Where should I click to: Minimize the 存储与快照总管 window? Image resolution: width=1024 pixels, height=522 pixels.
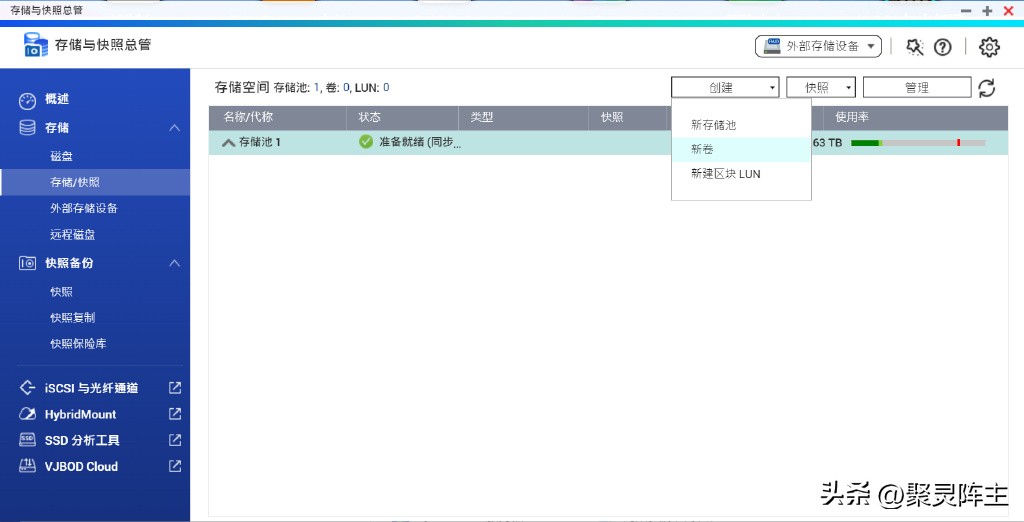967,11
